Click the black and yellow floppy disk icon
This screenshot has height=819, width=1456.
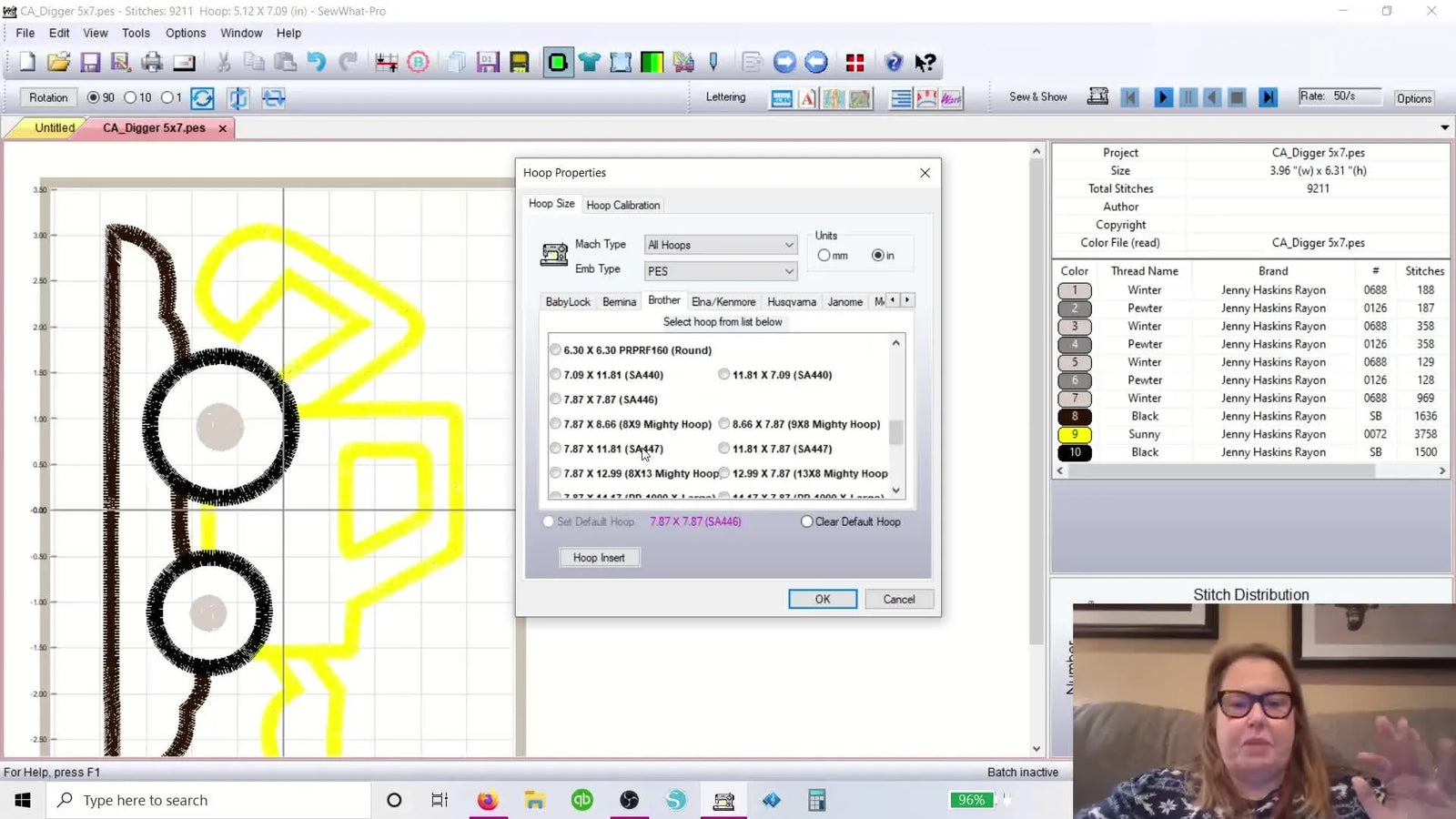(519, 62)
